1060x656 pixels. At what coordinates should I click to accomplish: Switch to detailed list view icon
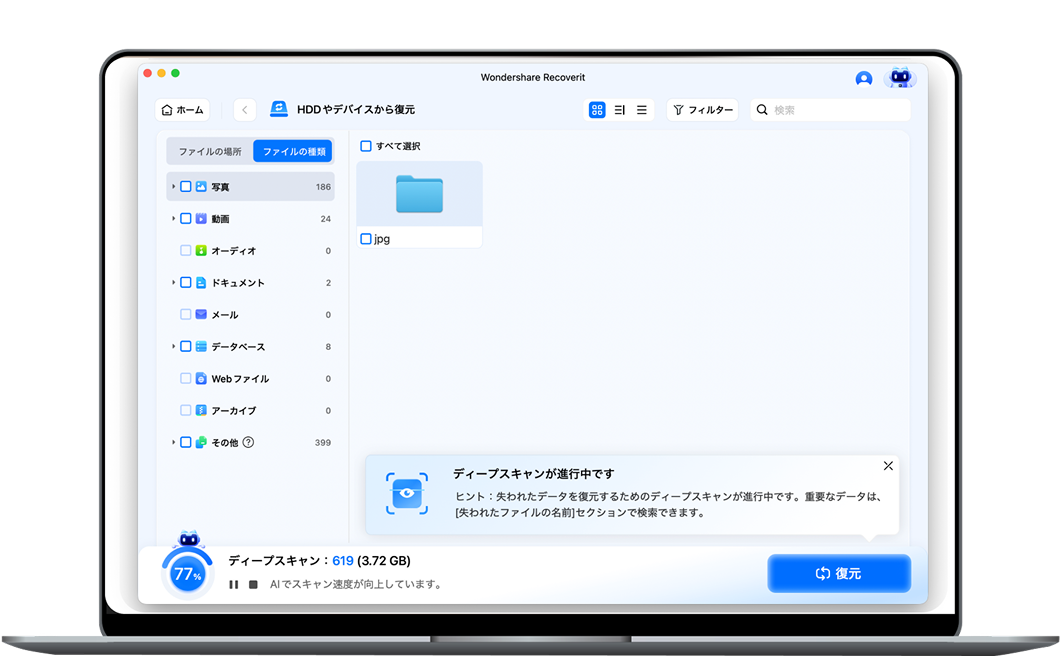[x=619, y=110]
